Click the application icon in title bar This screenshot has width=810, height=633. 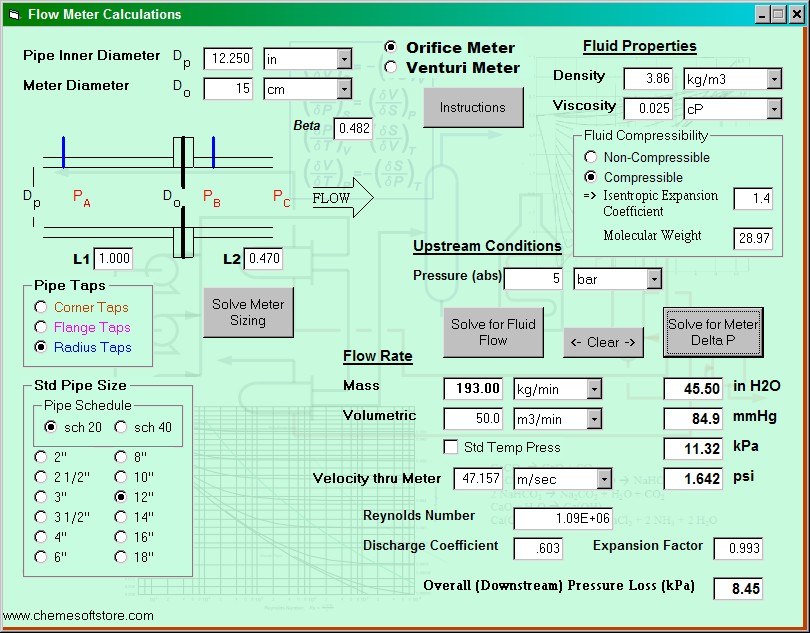[13, 14]
